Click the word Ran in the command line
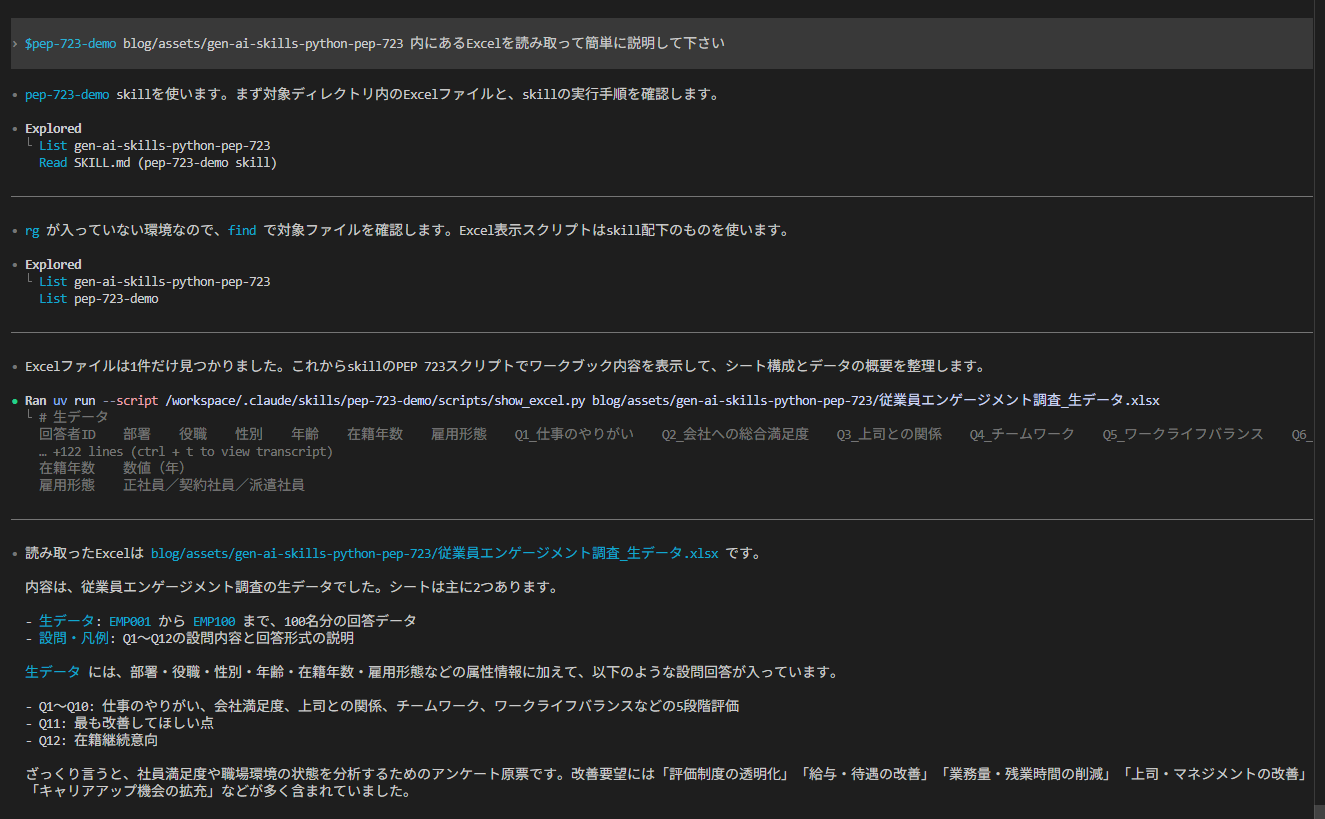Image resolution: width=1325 pixels, height=819 pixels. 36,400
